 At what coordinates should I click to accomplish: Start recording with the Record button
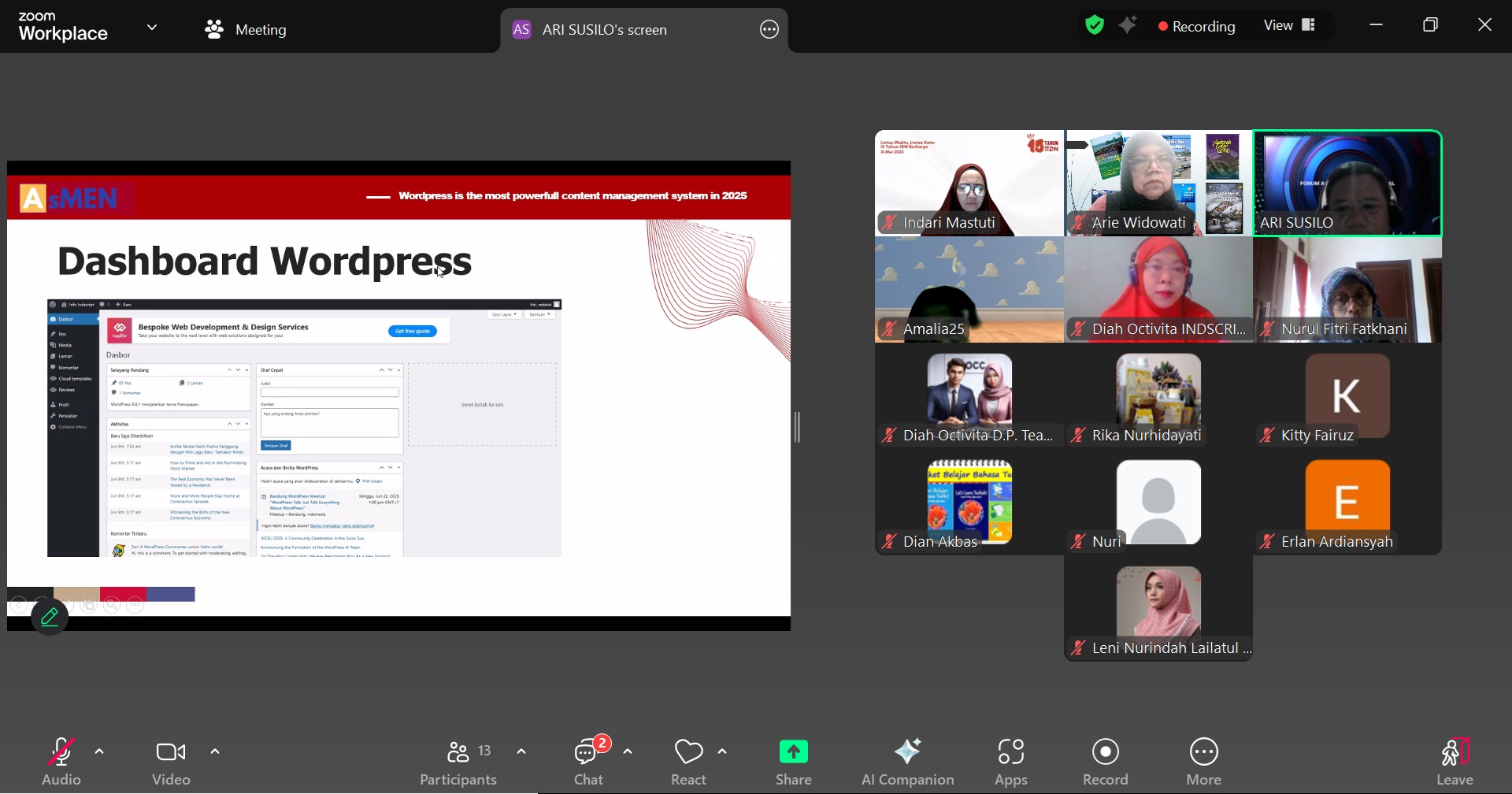[x=1106, y=762]
